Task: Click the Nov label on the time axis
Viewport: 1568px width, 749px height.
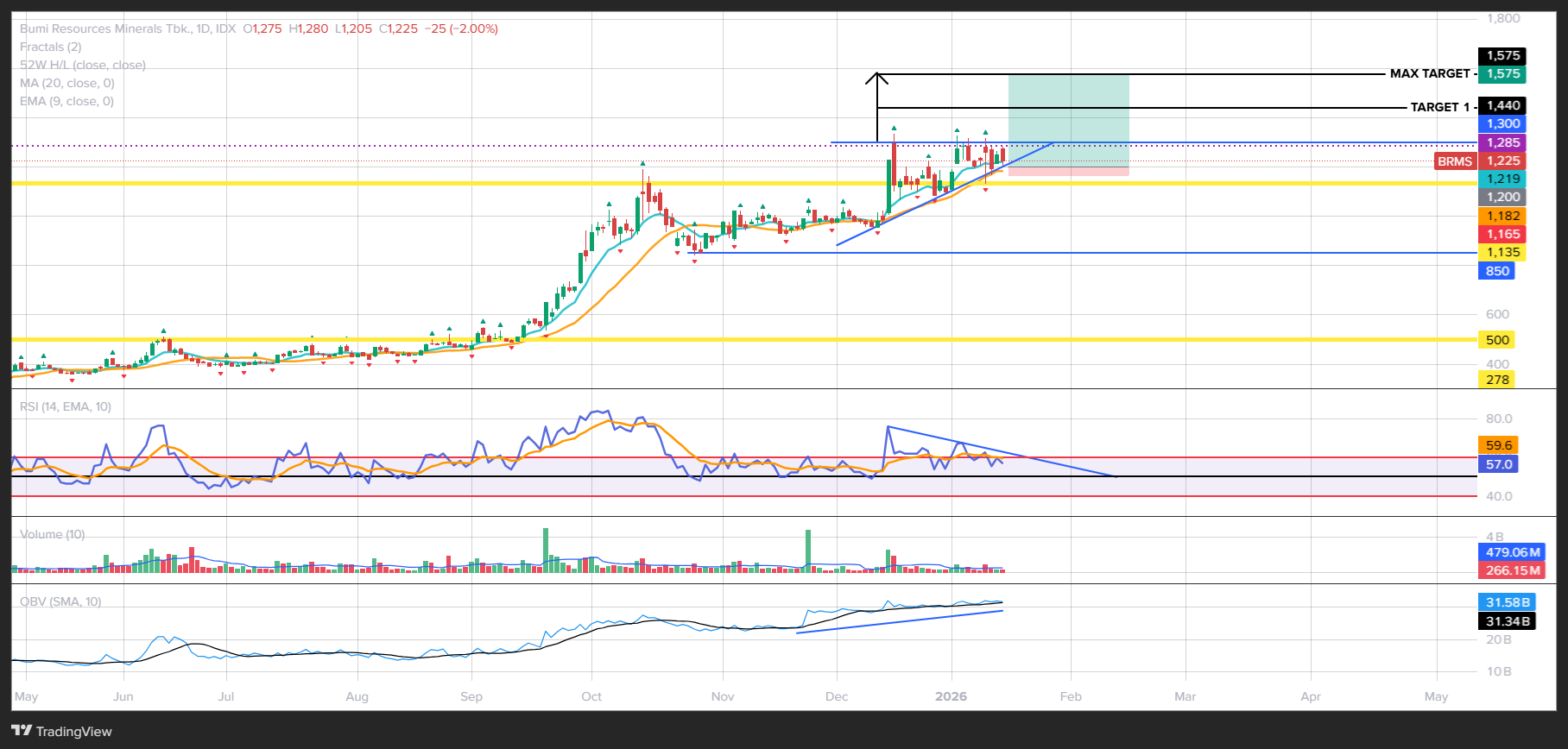Action: (x=723, y=696)
